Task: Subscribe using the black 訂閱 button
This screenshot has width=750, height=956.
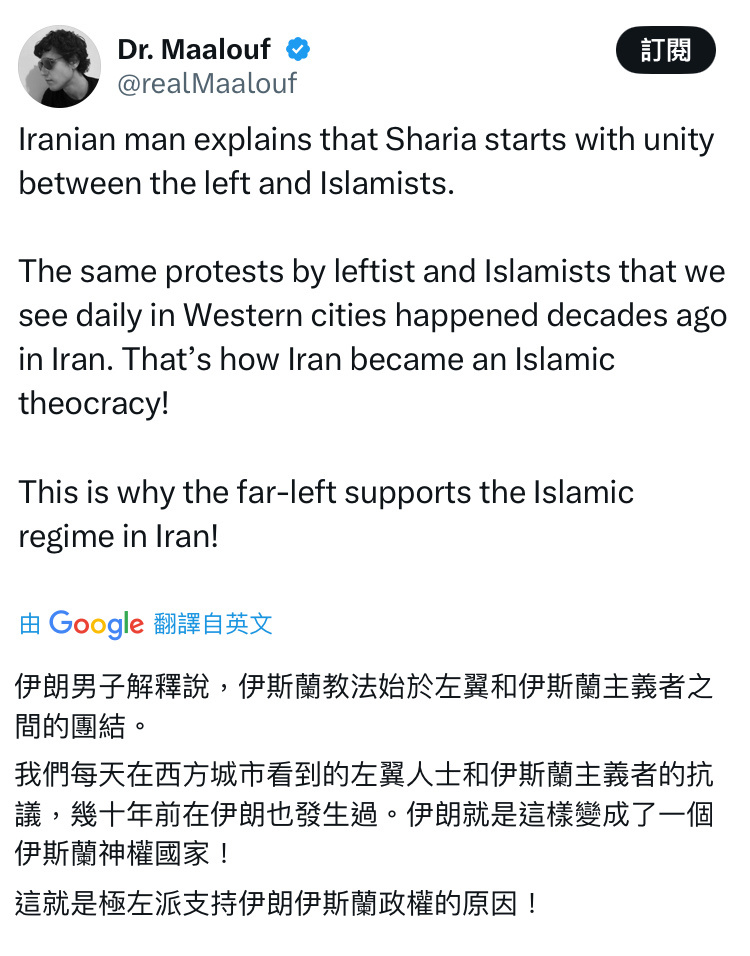Action: 666,50
